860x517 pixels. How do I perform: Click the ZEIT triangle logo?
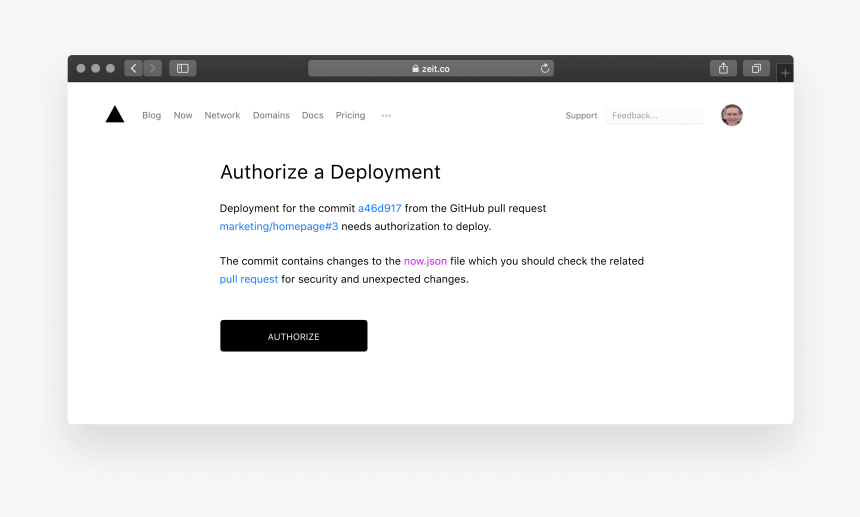(115, 115)
